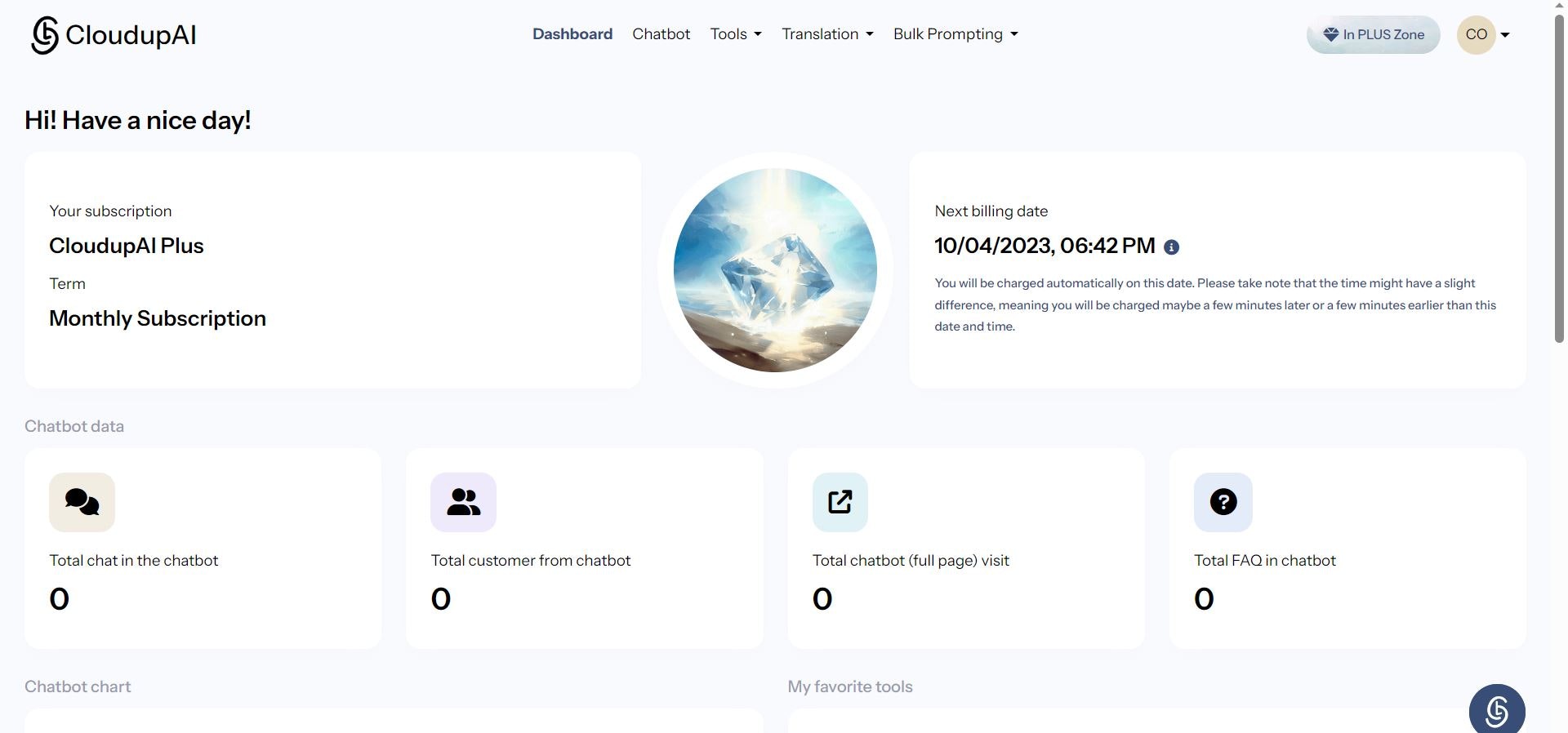Click the chat bubbles icon
The height and width of the screenshot is (733, 1568).
pos(82,502)
